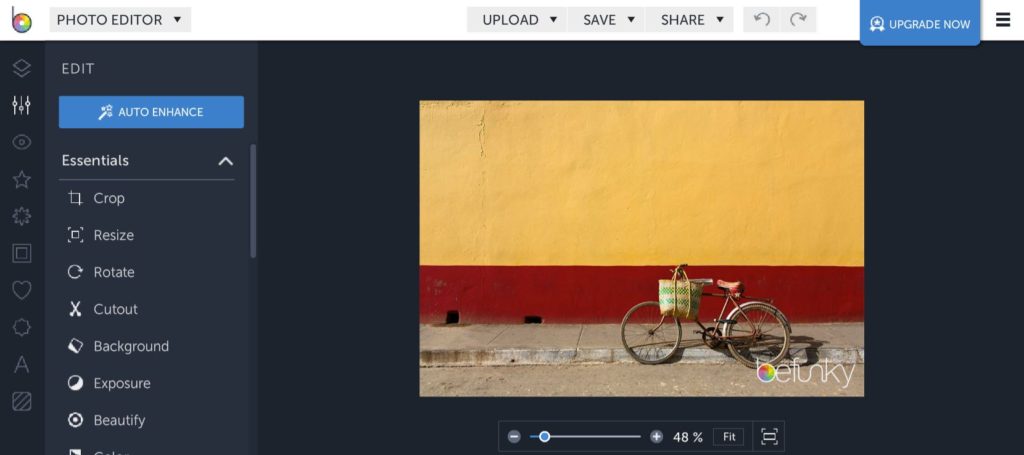Collapse the Essentials section chevron
Screen dimensions: 1024x455
225,161
